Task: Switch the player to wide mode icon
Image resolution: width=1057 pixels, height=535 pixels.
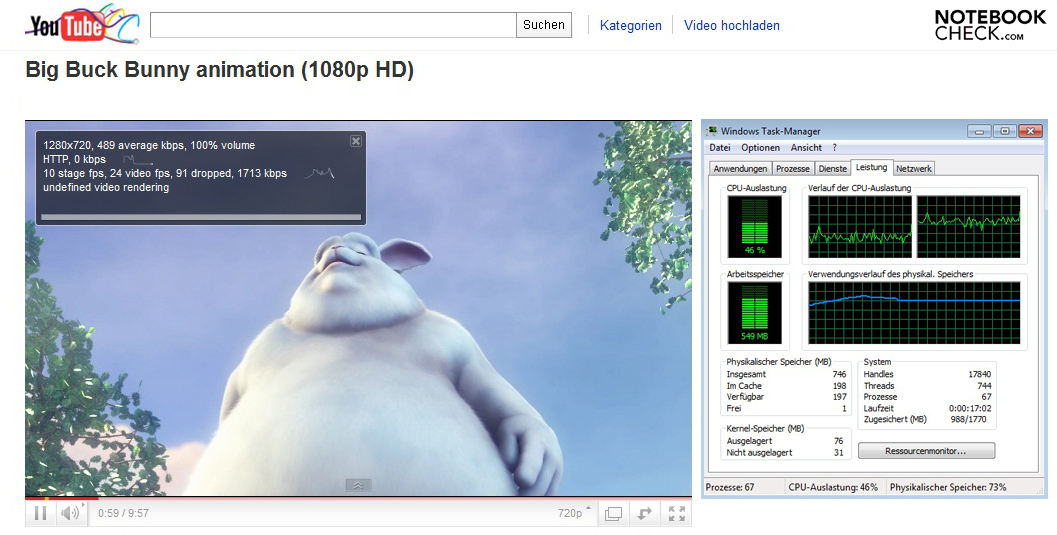Action: coord(613,514)
